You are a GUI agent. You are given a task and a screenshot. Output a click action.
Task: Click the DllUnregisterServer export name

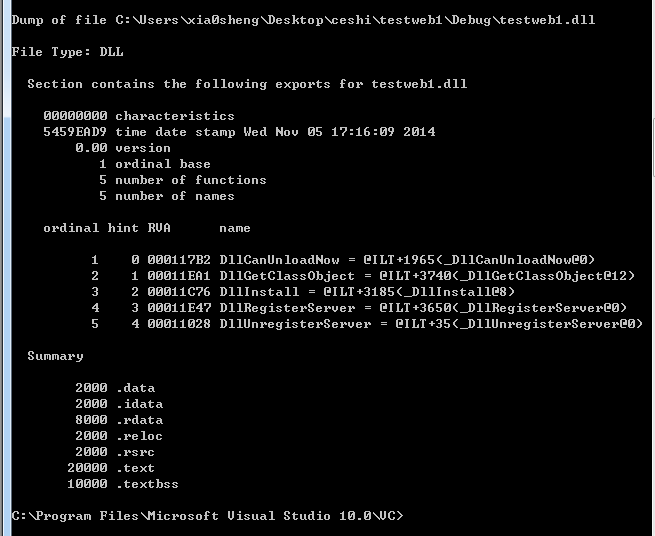pos(295,324)
